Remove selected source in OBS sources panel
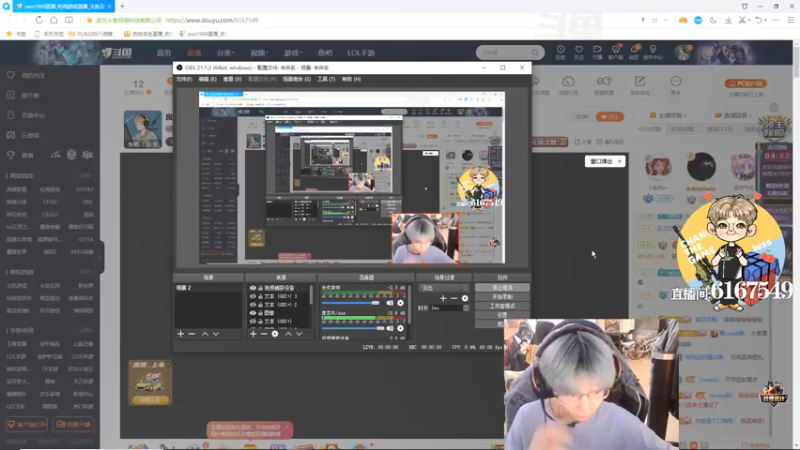 point(264,334)
